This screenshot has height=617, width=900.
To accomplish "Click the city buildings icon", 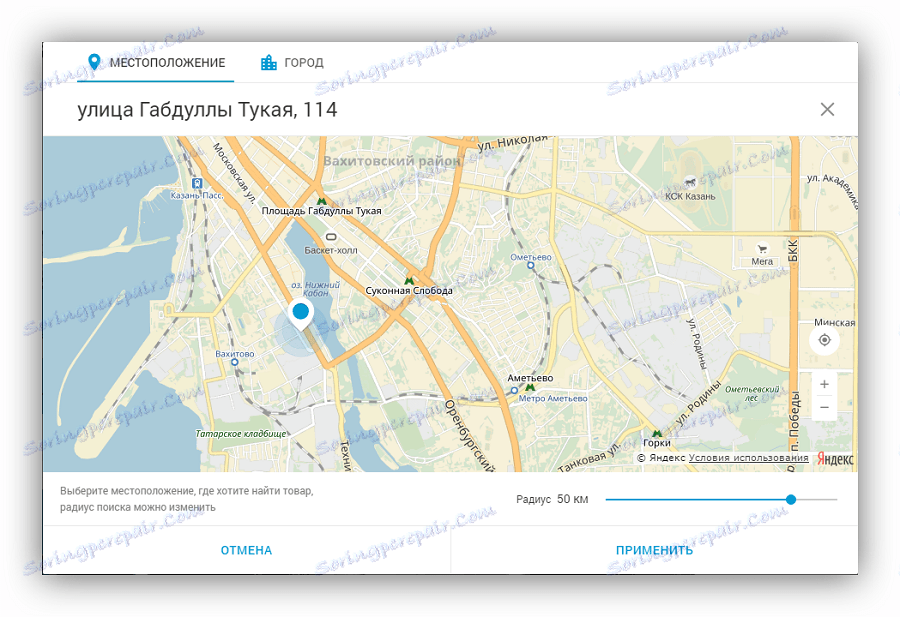I will click(x=269, y=62).
